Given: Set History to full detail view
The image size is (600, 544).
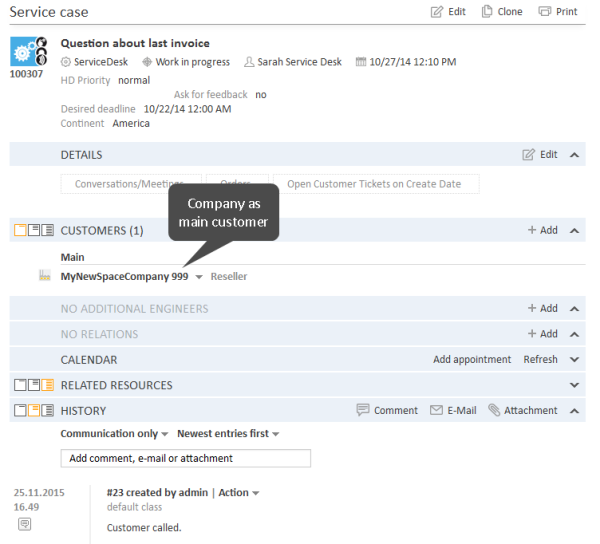Looking at the screenshot, I should (47, 410).
